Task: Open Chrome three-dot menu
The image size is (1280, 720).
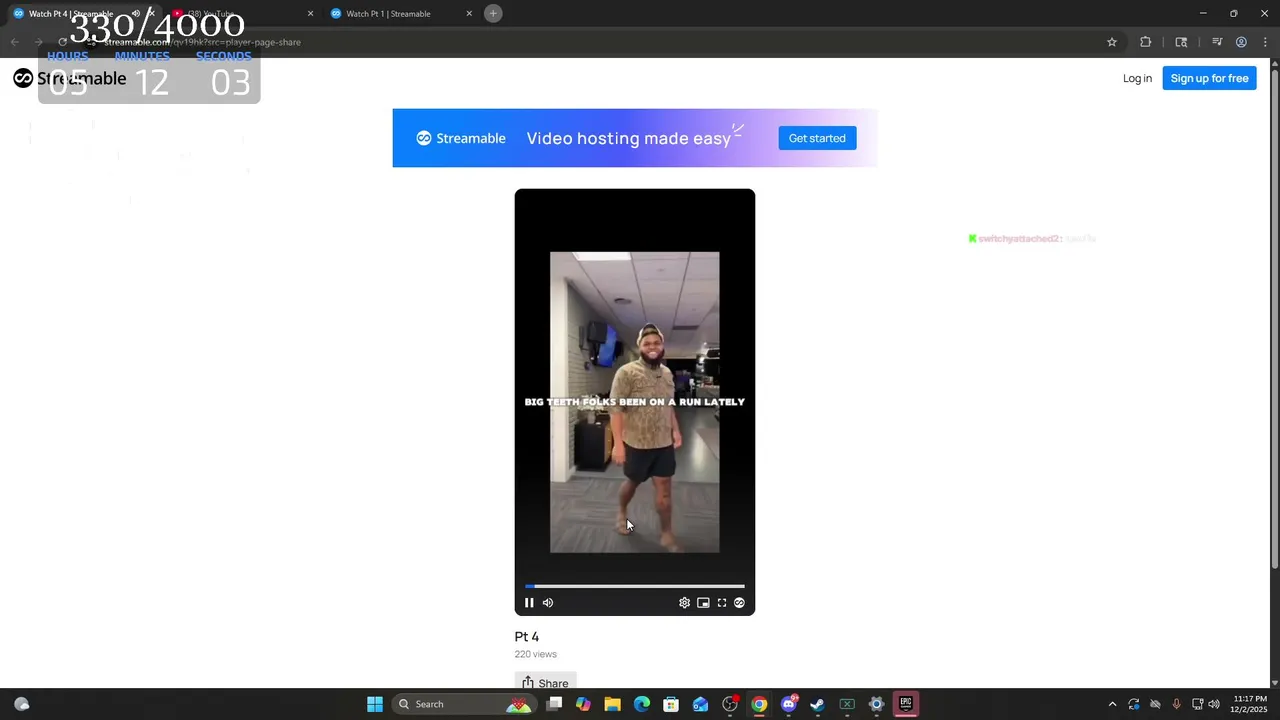Action: click(1264, 42)
